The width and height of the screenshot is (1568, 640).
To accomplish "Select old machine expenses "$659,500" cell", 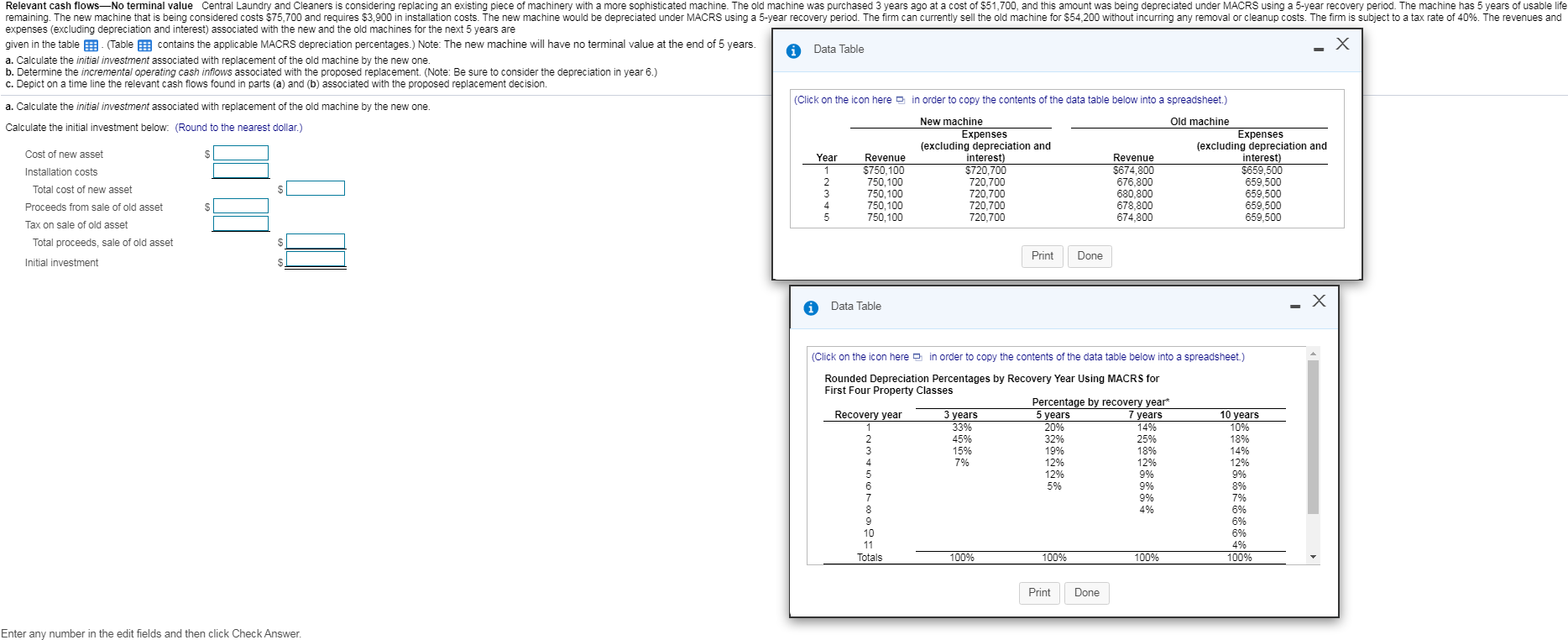I will click(x=1262, y=170).
